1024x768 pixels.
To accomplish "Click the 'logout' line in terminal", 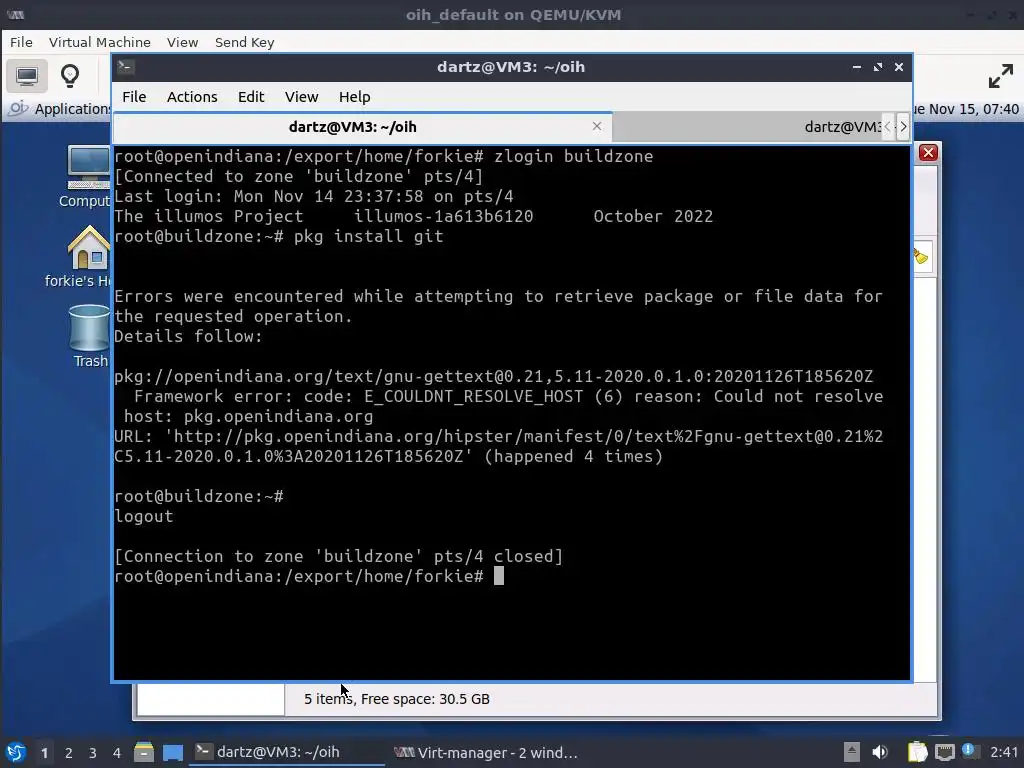I will pyautogui.click(x=144, y=516).
